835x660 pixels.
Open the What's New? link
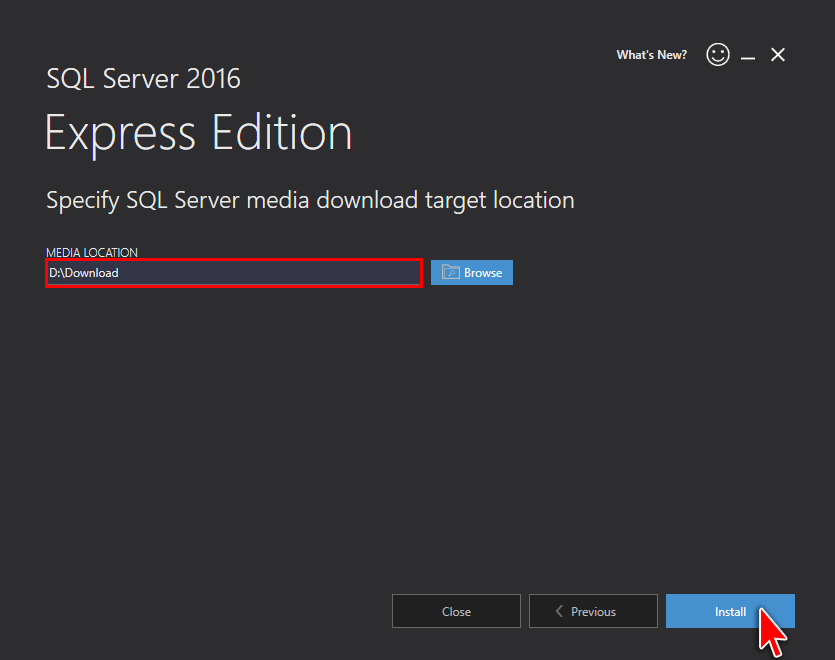(651, 55)
